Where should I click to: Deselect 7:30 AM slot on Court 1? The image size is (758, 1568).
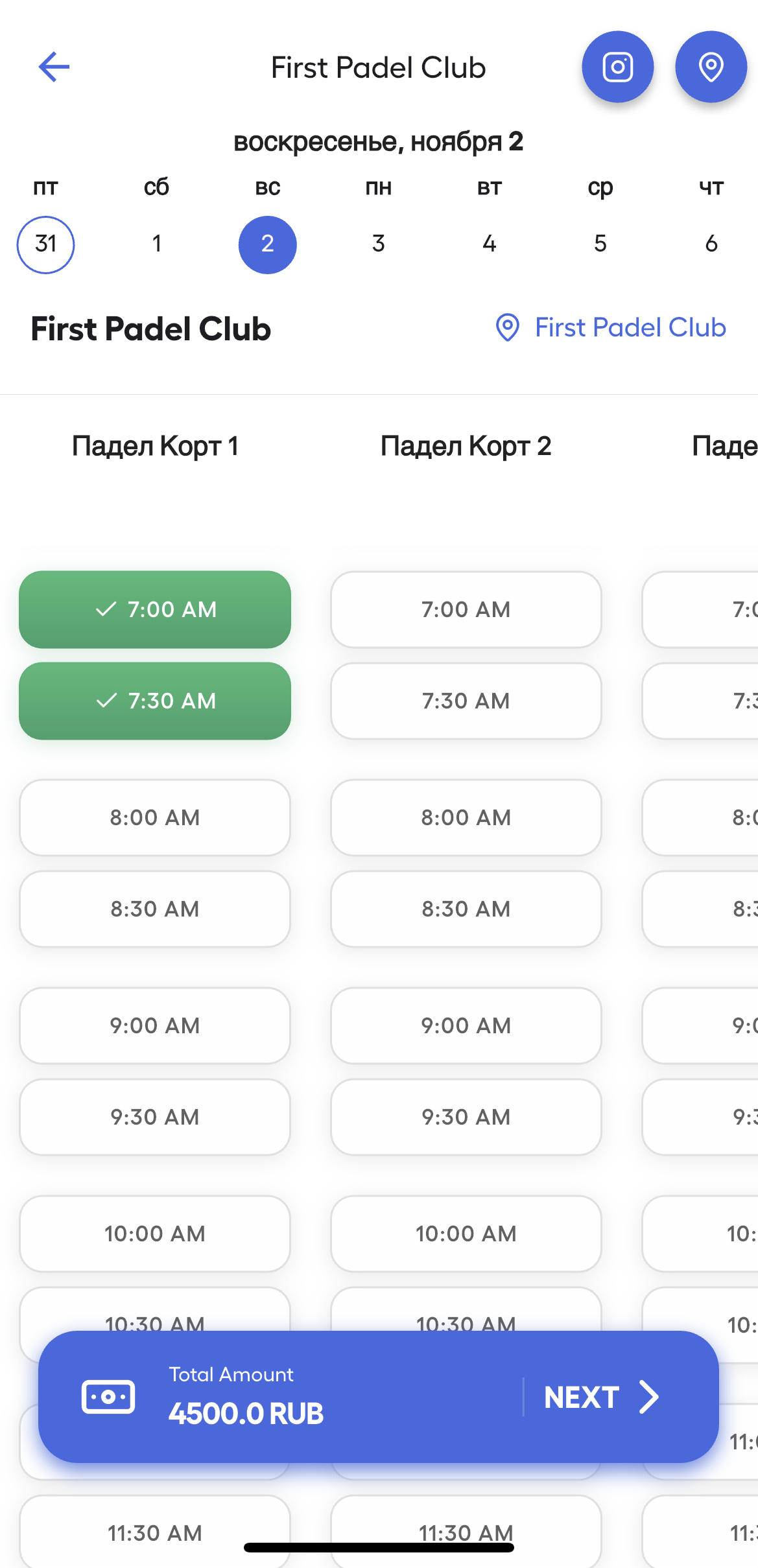pos(155,701)
